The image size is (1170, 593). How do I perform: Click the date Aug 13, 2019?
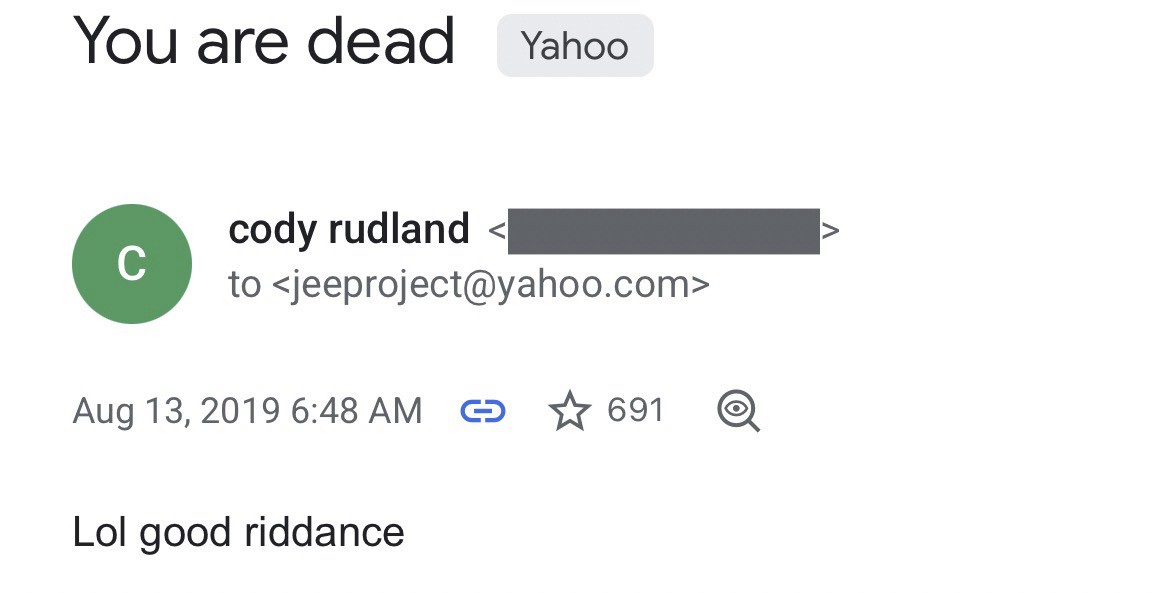[x=176, y=411]
